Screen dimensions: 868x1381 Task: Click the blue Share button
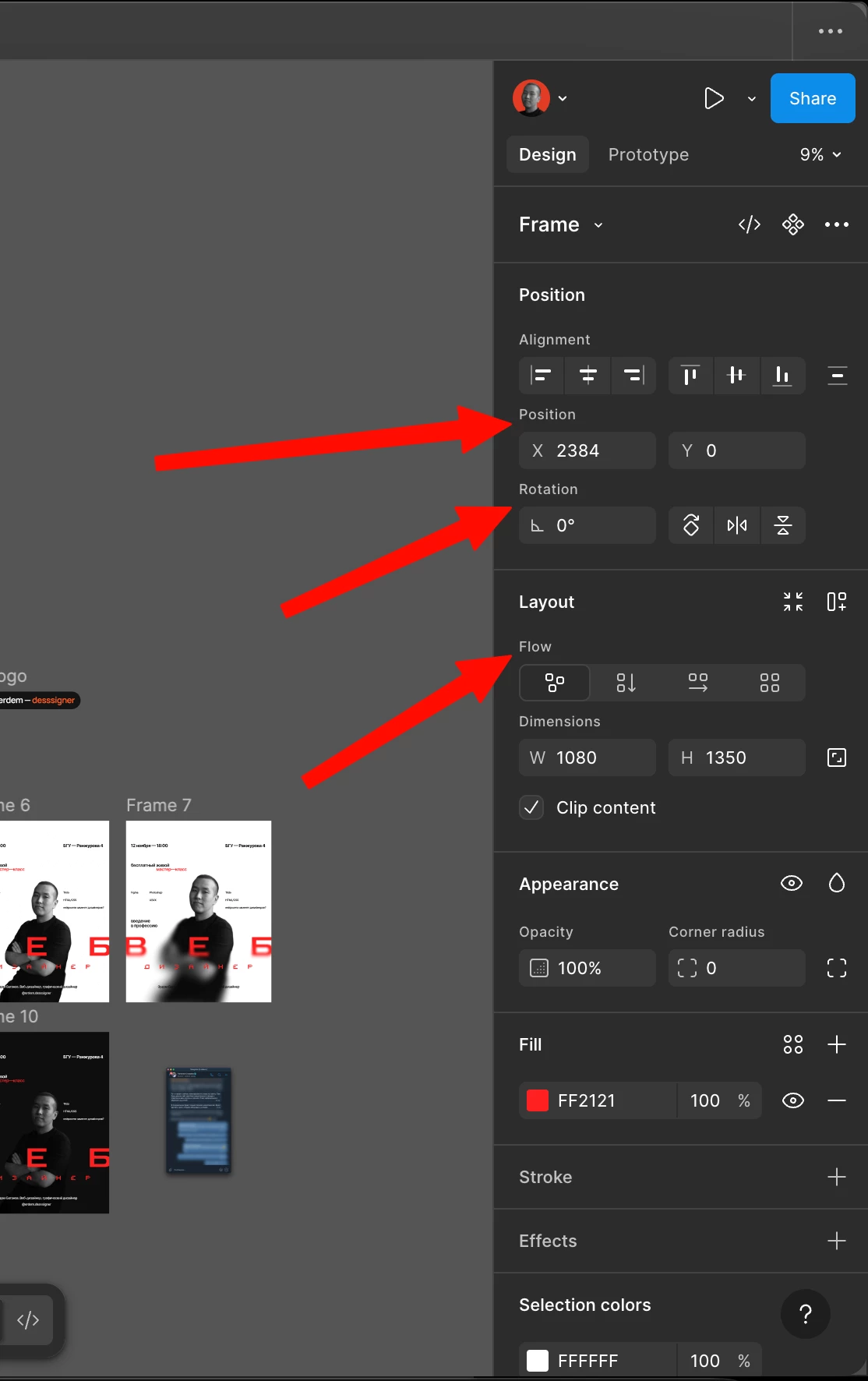point(813,98)
